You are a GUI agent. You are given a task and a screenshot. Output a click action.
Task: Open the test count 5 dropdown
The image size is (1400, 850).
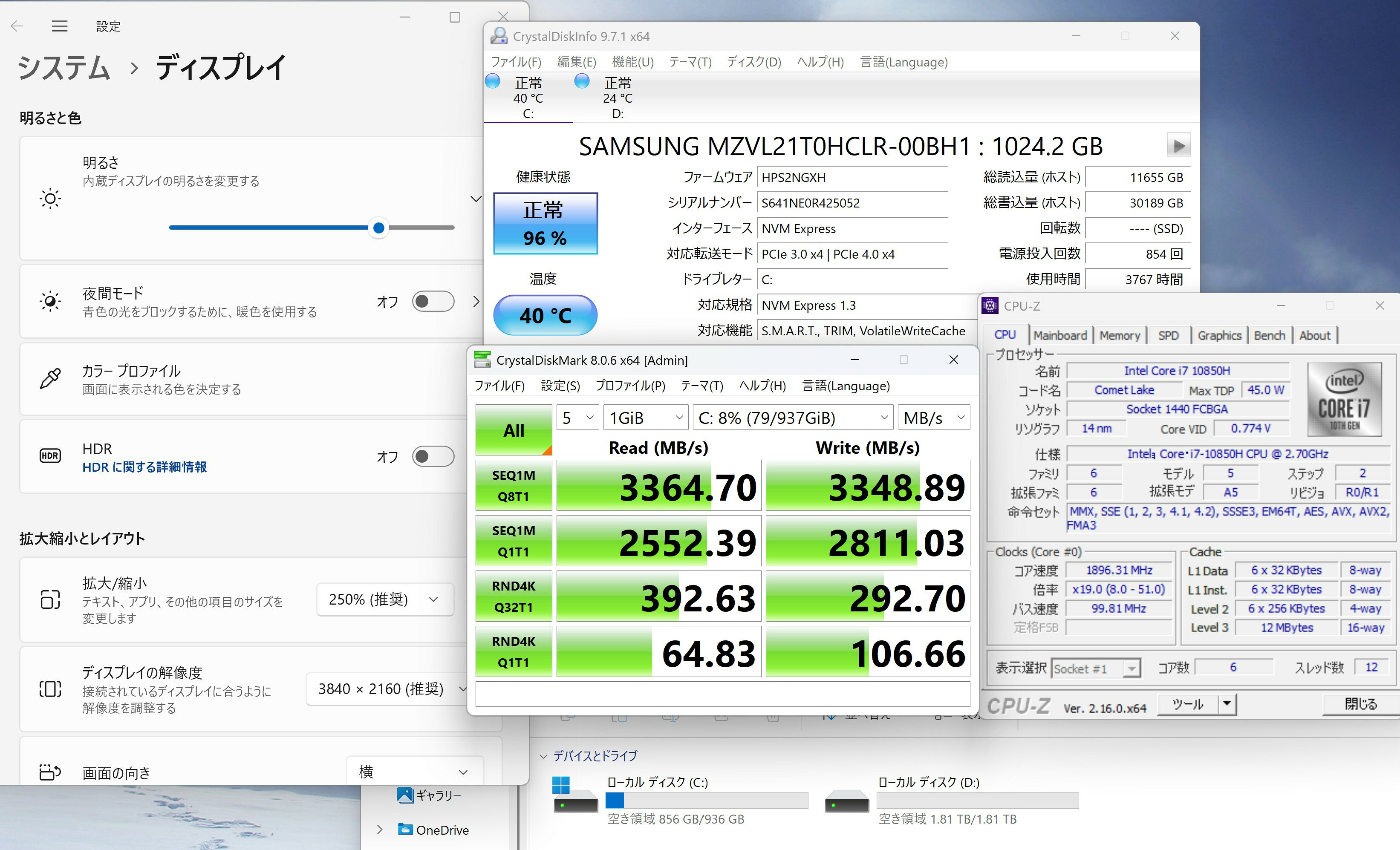tap(577, 418)
